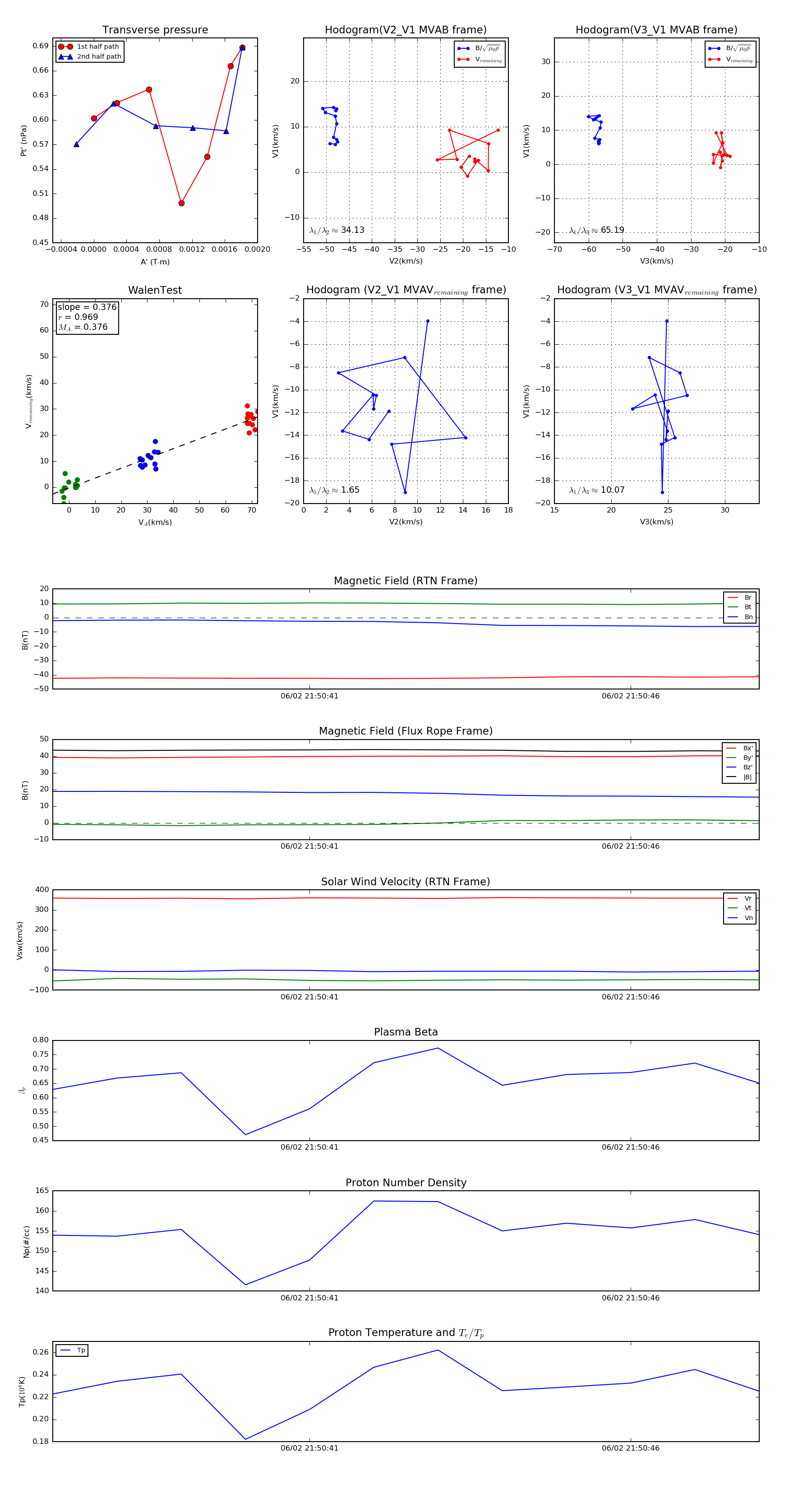The height and width of the screenshot is (1489, 812).
Task: Click 'Proton Temperature and Te/Tp' title
Action: point(406,1333)
